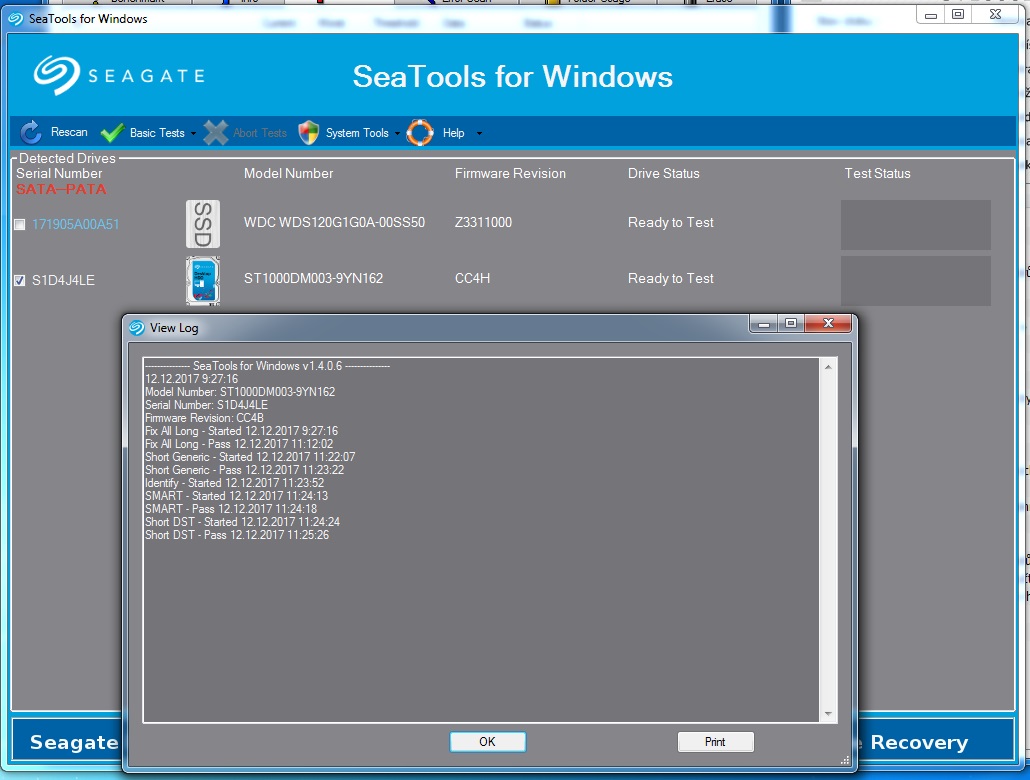Viewport: 1030px width, 780px height.
Task: Open the serial number link 171905A00A51
Action: click(x=76, y=225)
